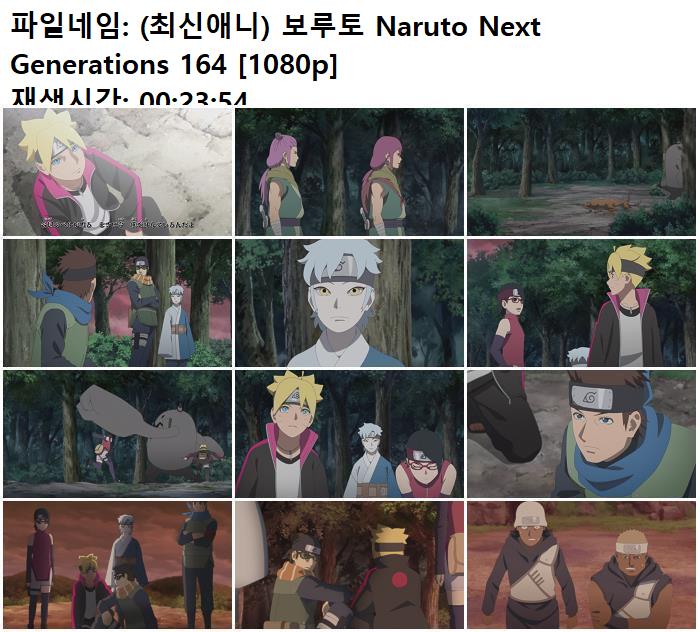
Task: Open thumbnail of Boruto lying on rocks
Action: pyautogui.click(x=117, y=172)
